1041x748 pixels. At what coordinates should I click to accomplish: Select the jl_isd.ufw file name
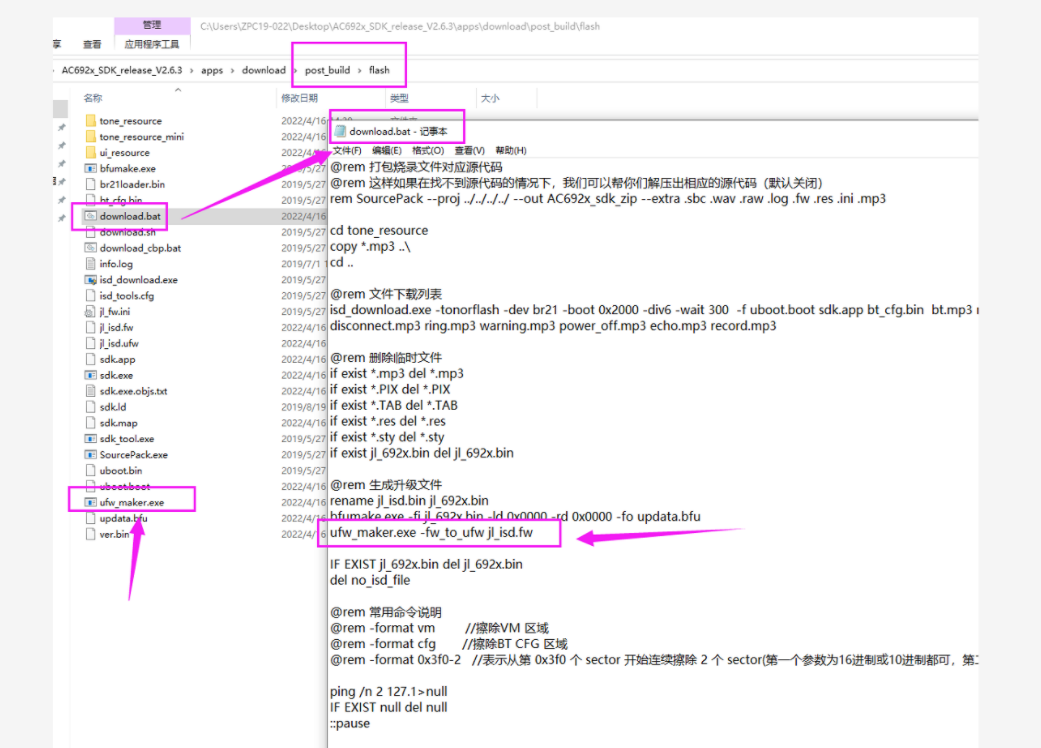pos(120,344)
